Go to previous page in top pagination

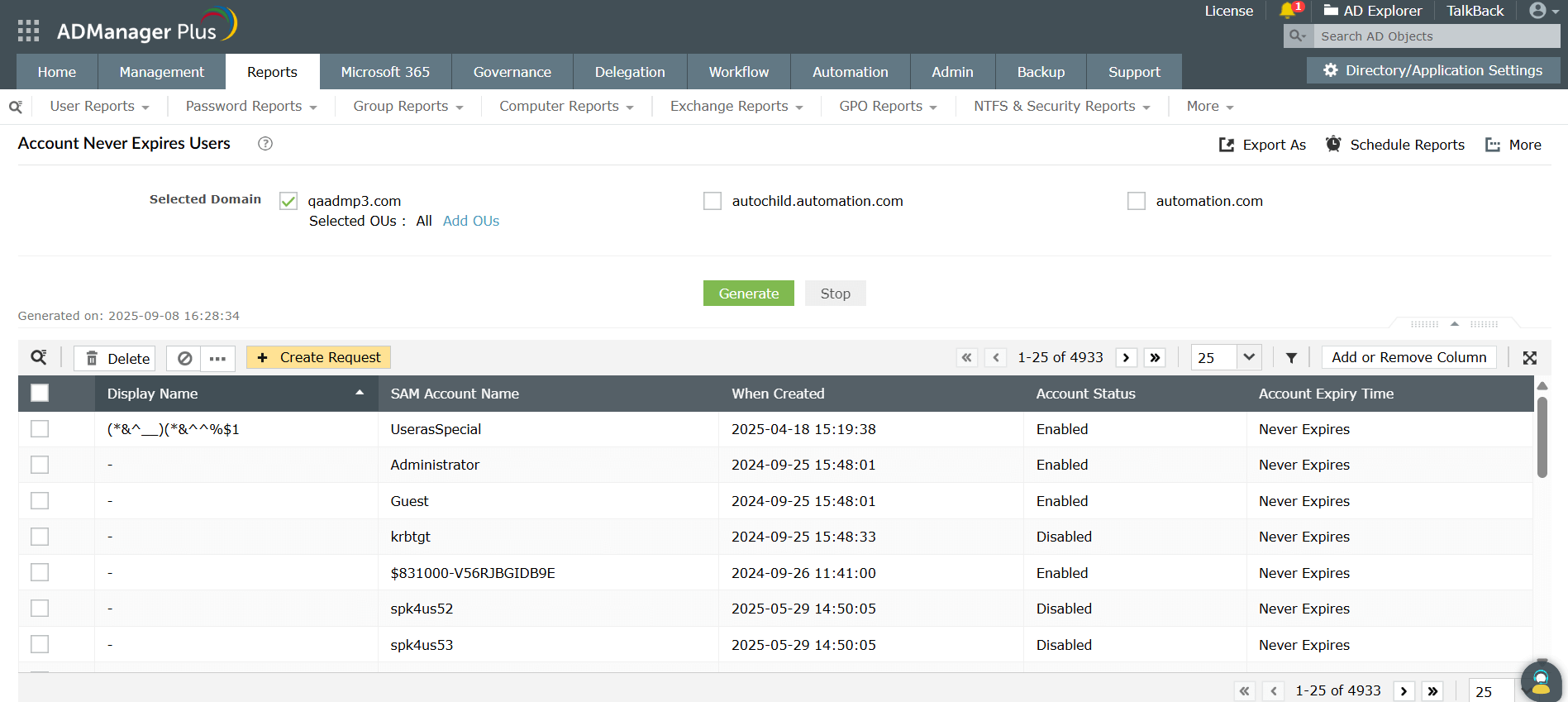[996, 357]
